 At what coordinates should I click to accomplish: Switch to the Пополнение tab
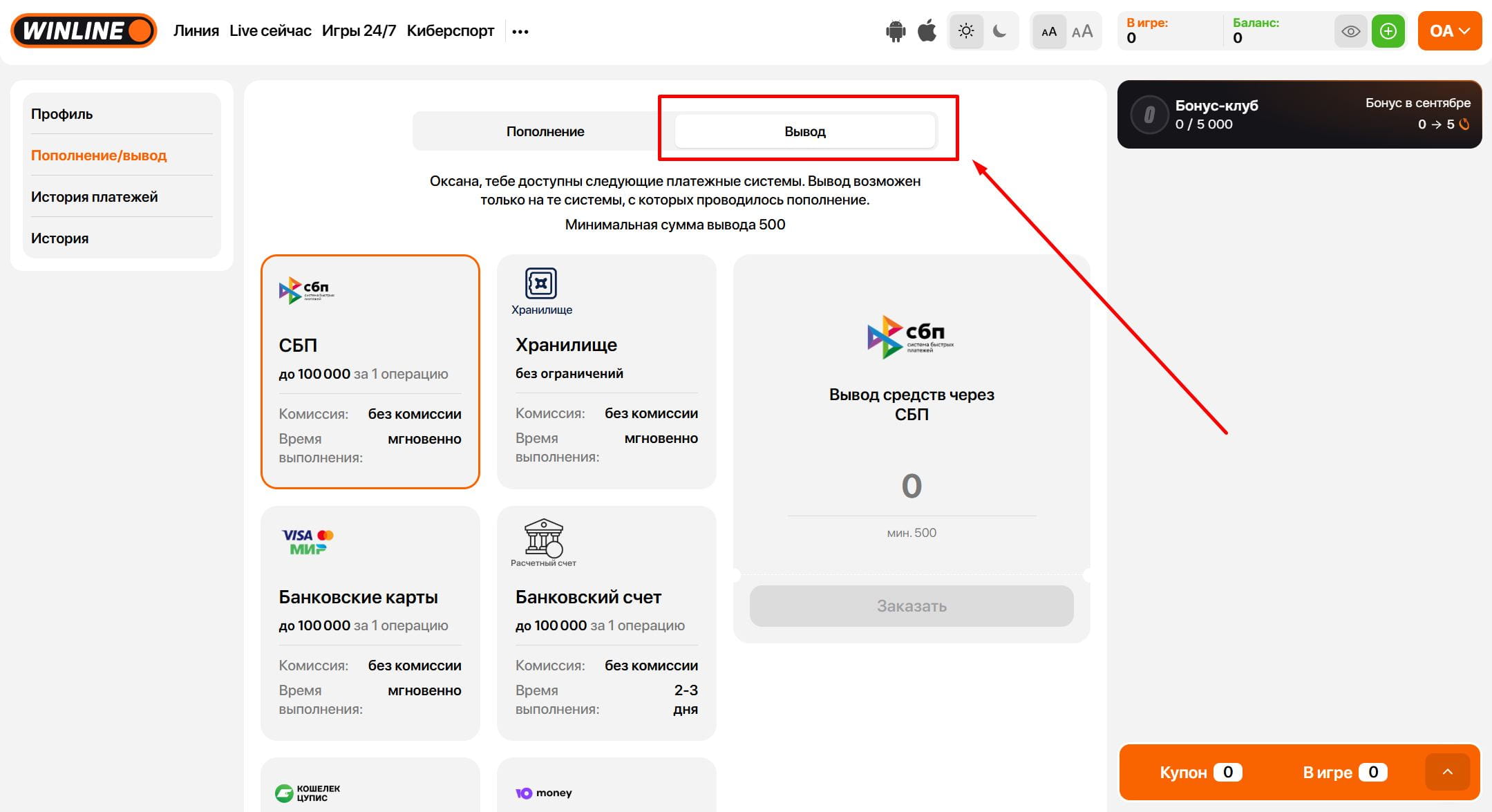pyautogui.click(x=545, y=131)
